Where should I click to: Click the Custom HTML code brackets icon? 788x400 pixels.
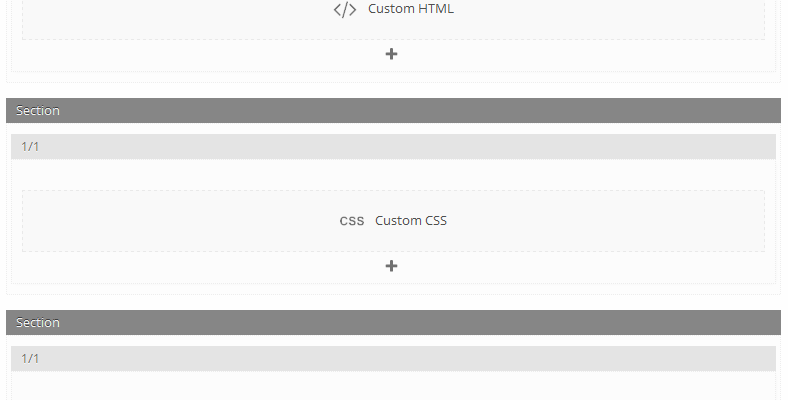pos(345,10)
